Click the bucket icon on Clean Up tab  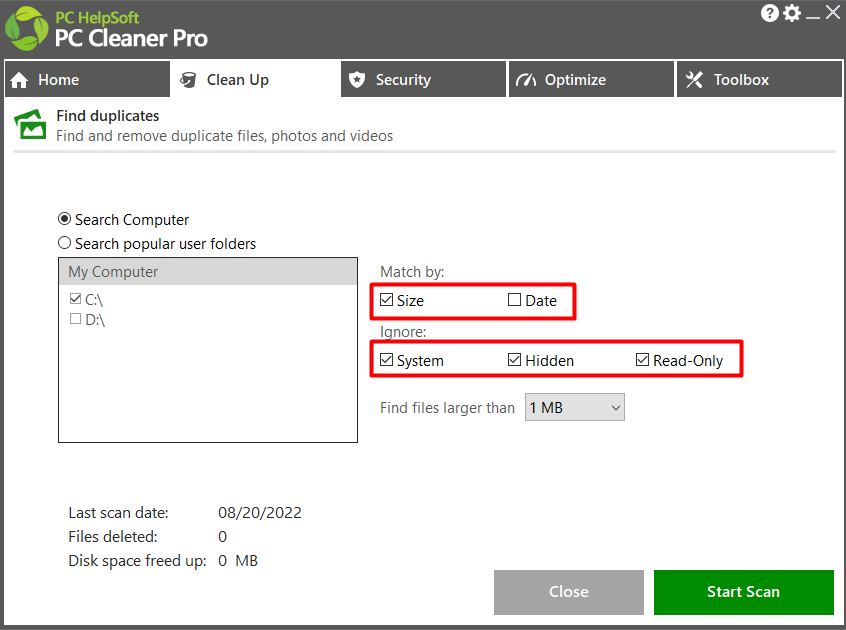coord(188,80)
